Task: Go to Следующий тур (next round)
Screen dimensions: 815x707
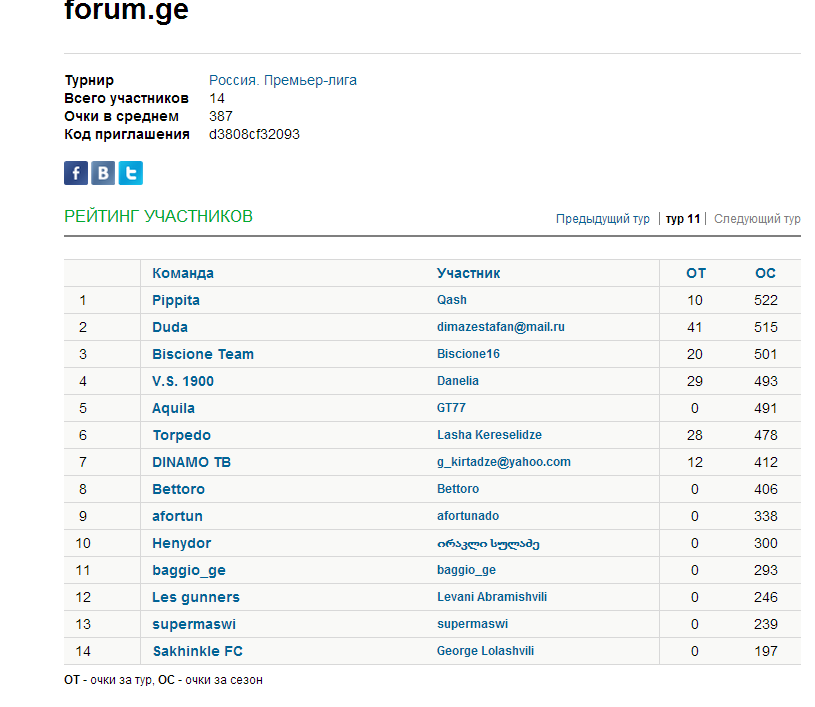Action: tap(757, 219)
